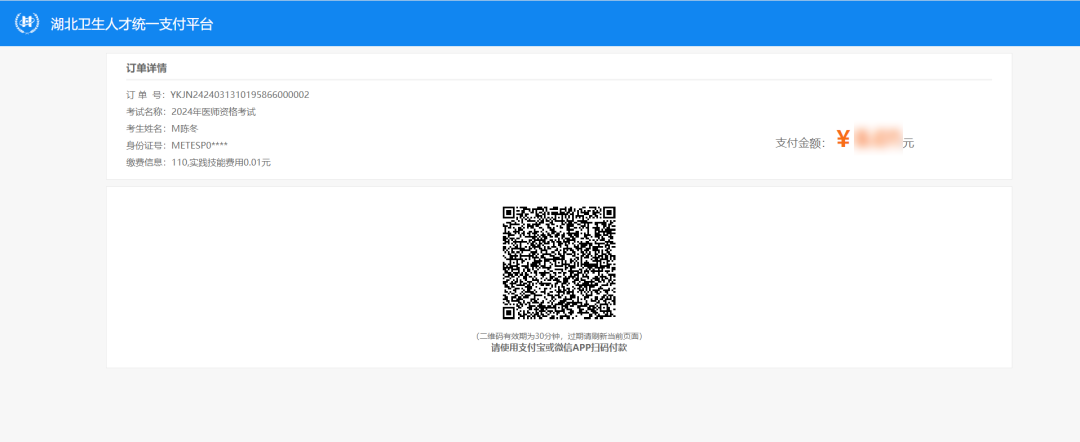1080x442 pixels.
Task: Click the 支付金额 label
Action: pyautogui.click(x=802, y=143)
